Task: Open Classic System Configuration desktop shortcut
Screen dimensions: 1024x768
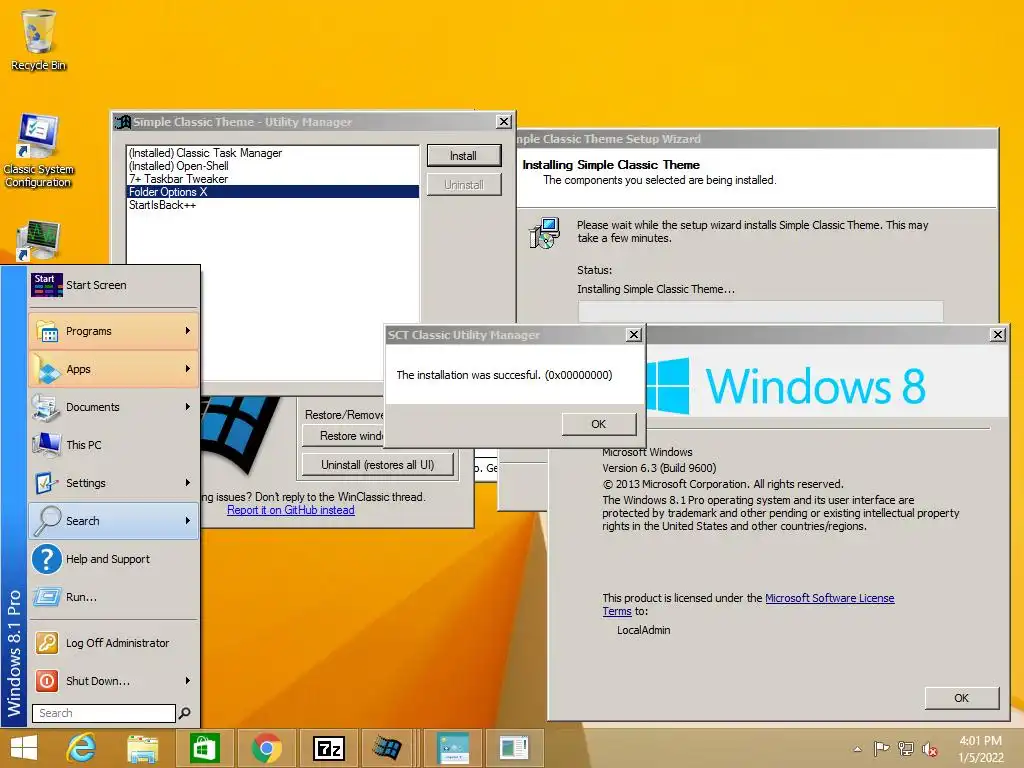Action: [x=38, y=150]
